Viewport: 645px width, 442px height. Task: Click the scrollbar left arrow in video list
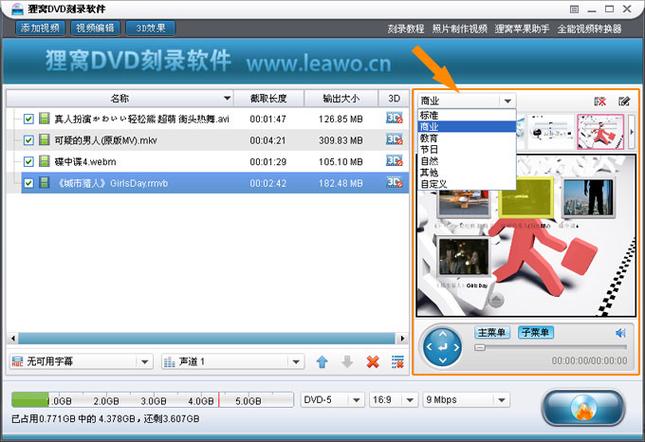13,338
